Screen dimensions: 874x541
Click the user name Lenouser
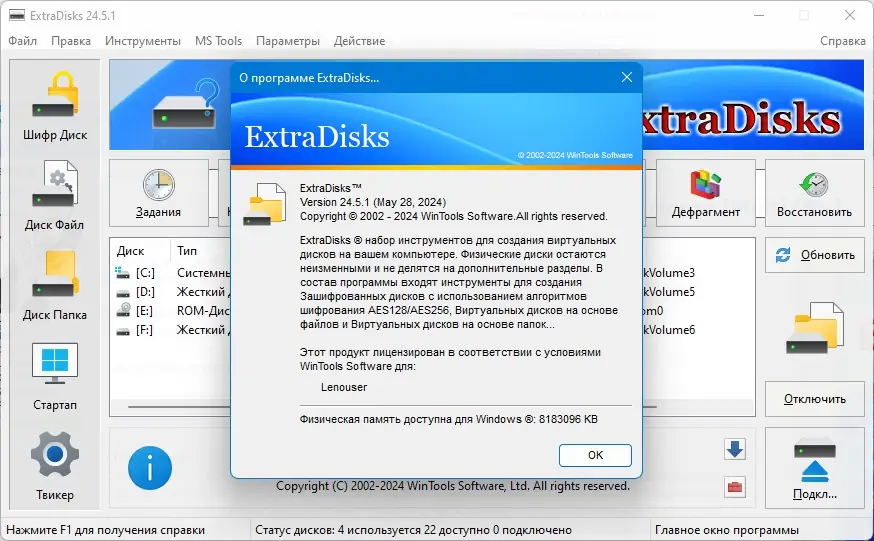(344, 387)
